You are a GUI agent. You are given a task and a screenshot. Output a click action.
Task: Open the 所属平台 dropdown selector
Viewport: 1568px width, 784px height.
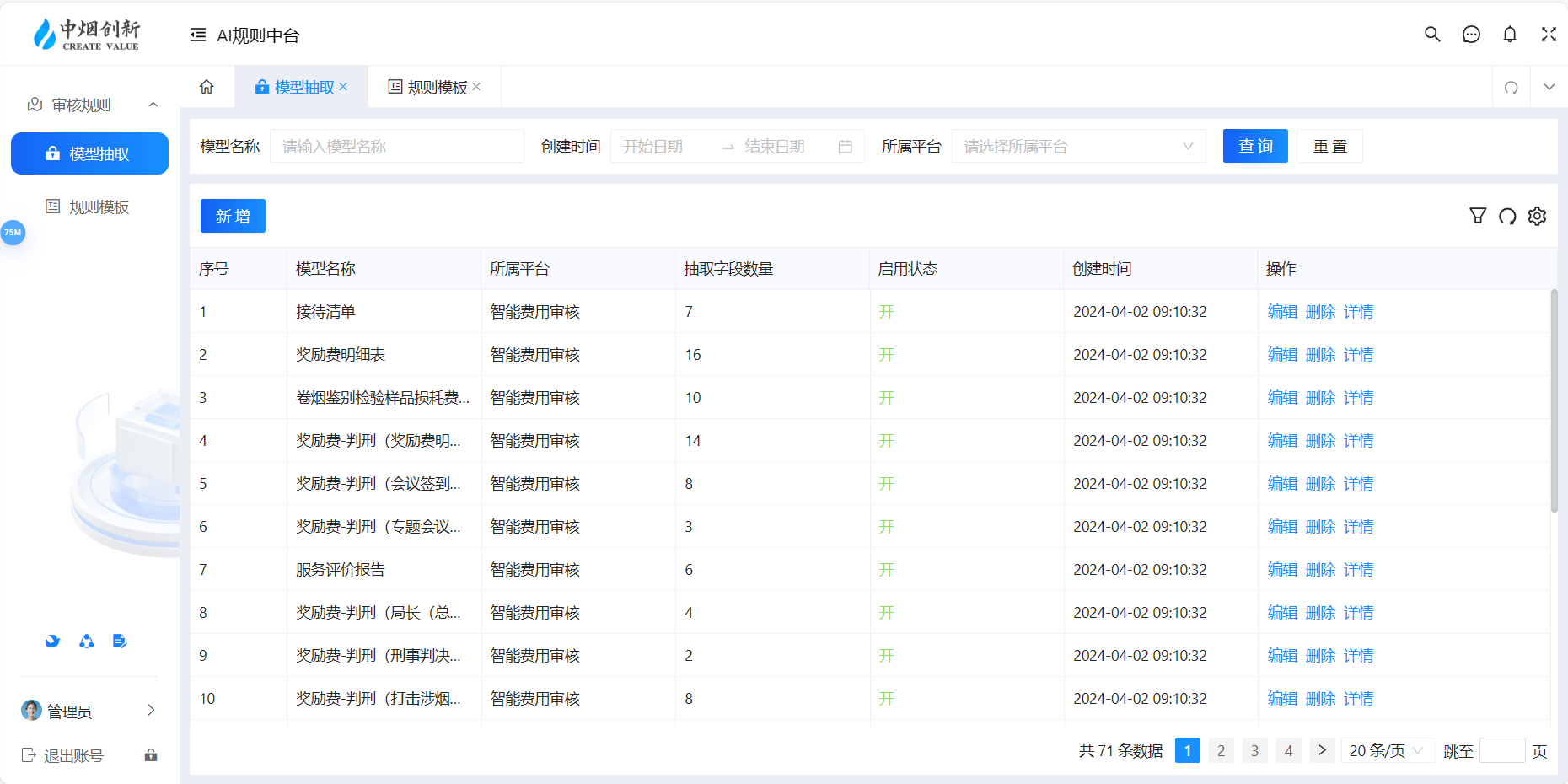click(x=1079, y=146)
